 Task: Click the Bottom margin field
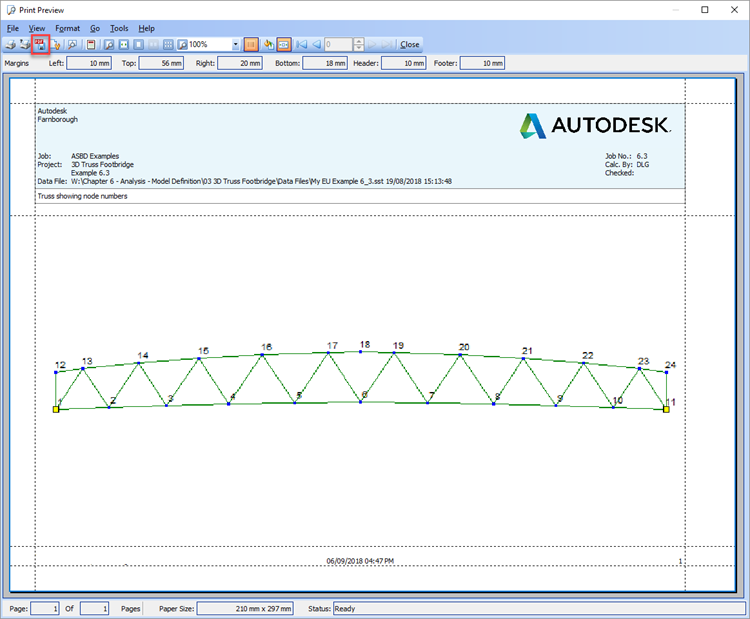click(x=325, y=63)
